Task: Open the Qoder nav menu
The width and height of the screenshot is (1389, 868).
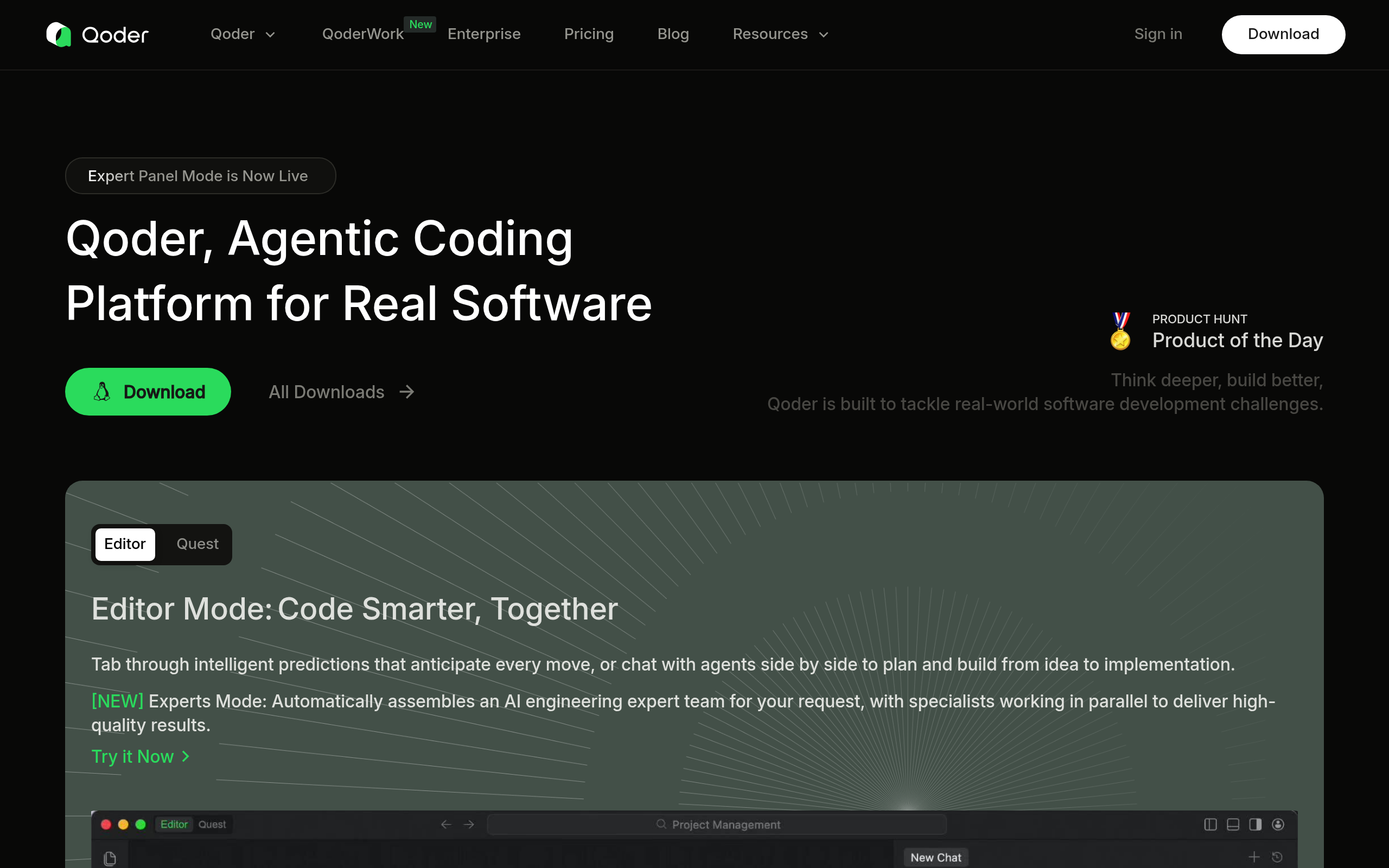Action: [x=232, y=34]
